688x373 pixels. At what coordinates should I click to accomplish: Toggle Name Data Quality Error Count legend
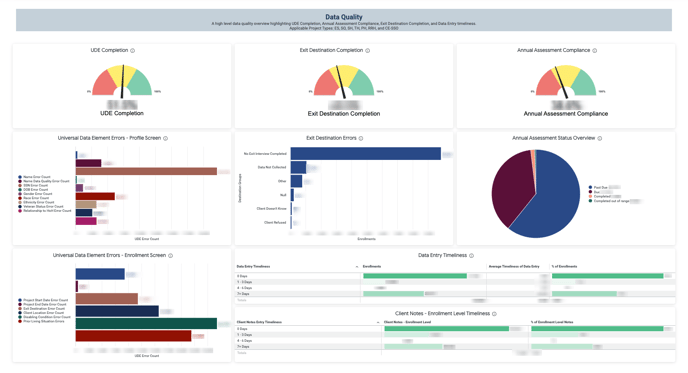pos(44,181)
